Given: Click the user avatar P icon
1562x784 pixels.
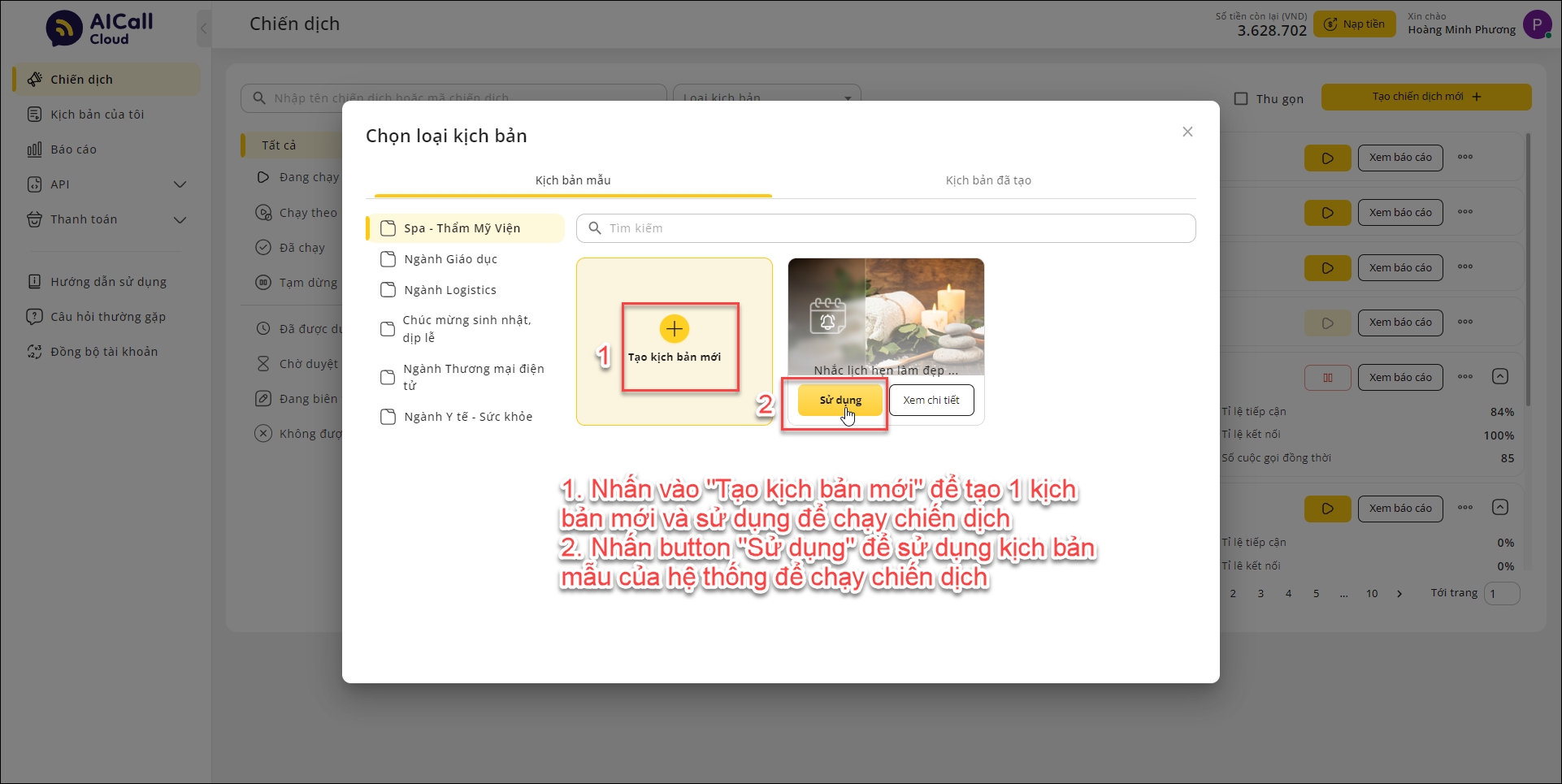Looking at the screenshot, I should (x=1536, y=24).
